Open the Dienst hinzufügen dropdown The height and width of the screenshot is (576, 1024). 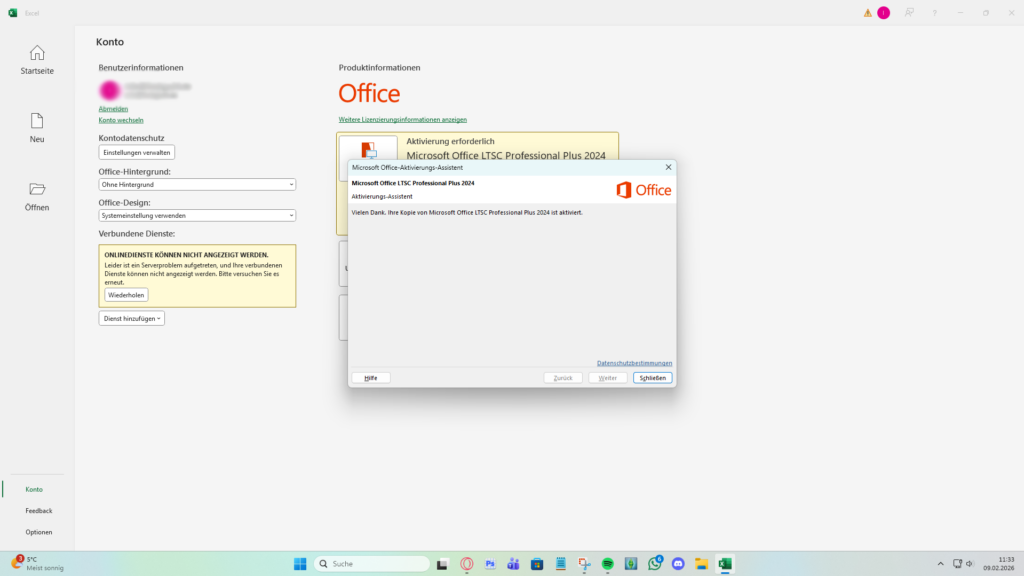[131, 318]
